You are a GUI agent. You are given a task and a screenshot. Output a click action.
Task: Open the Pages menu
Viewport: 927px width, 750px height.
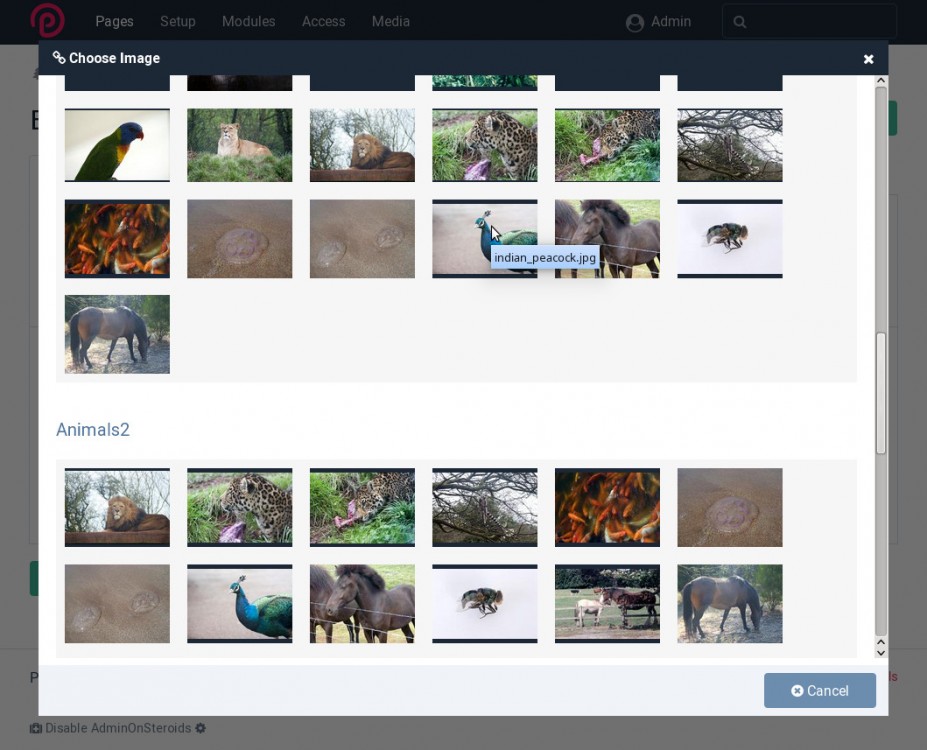point(114,21)
